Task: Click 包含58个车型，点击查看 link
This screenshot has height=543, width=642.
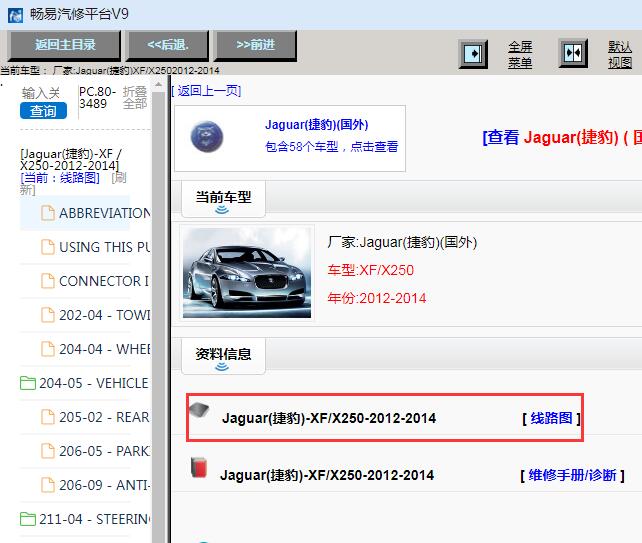Action: click(331, 146)
